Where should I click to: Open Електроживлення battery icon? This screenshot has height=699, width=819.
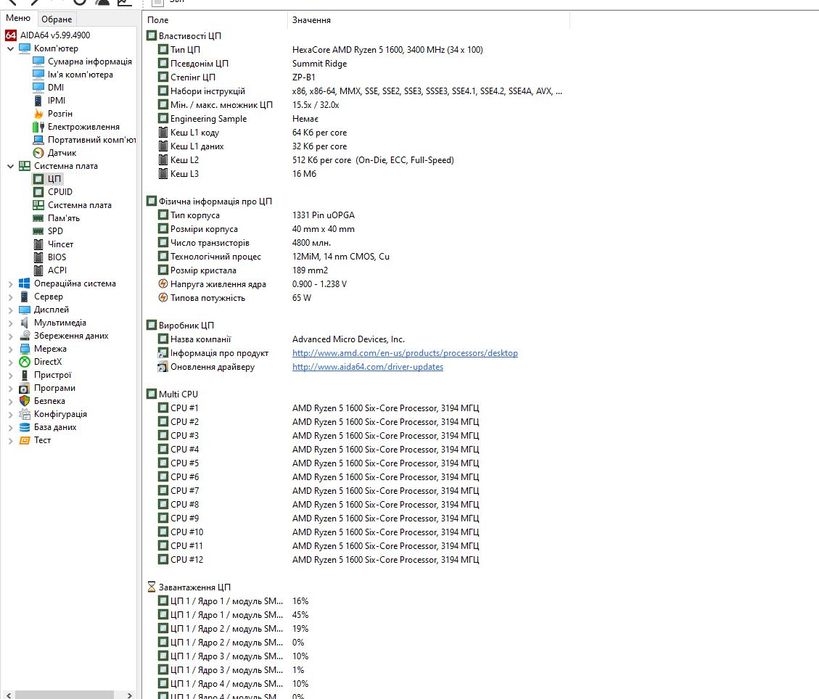[38, 126]
